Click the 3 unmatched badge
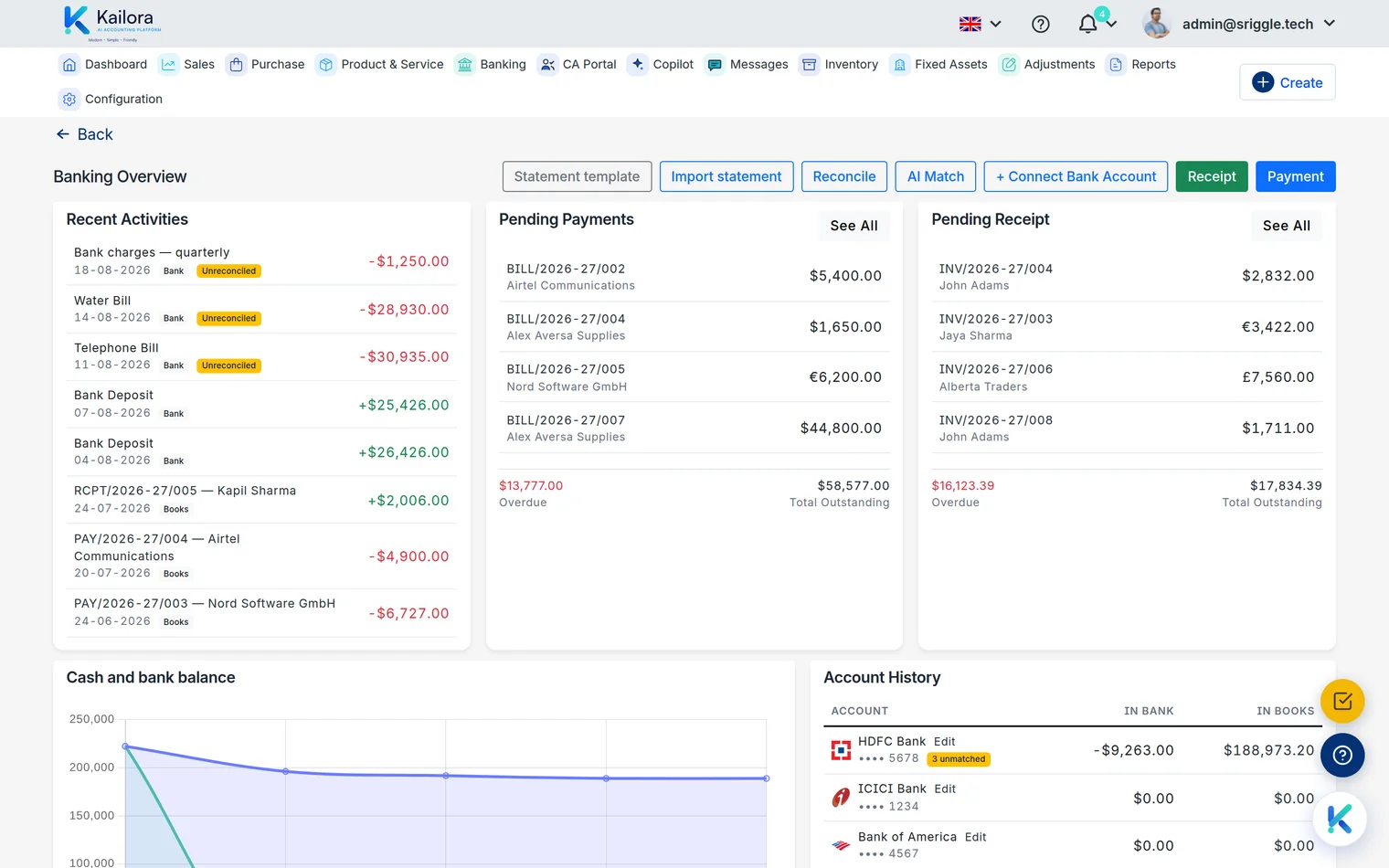 point(959,759)
